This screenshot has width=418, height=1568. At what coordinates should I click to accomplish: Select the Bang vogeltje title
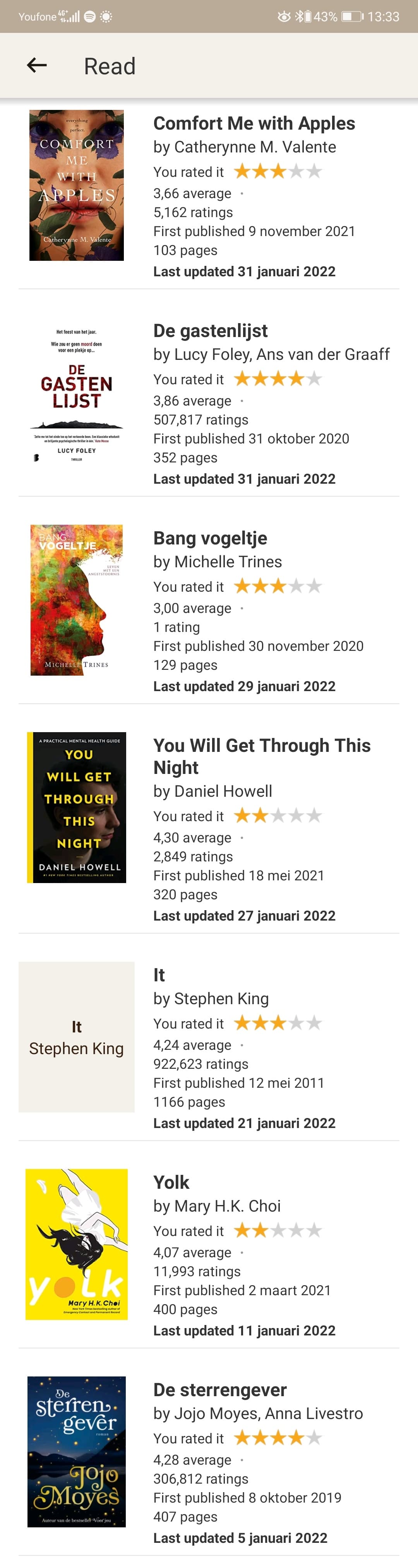pos(211,538)
